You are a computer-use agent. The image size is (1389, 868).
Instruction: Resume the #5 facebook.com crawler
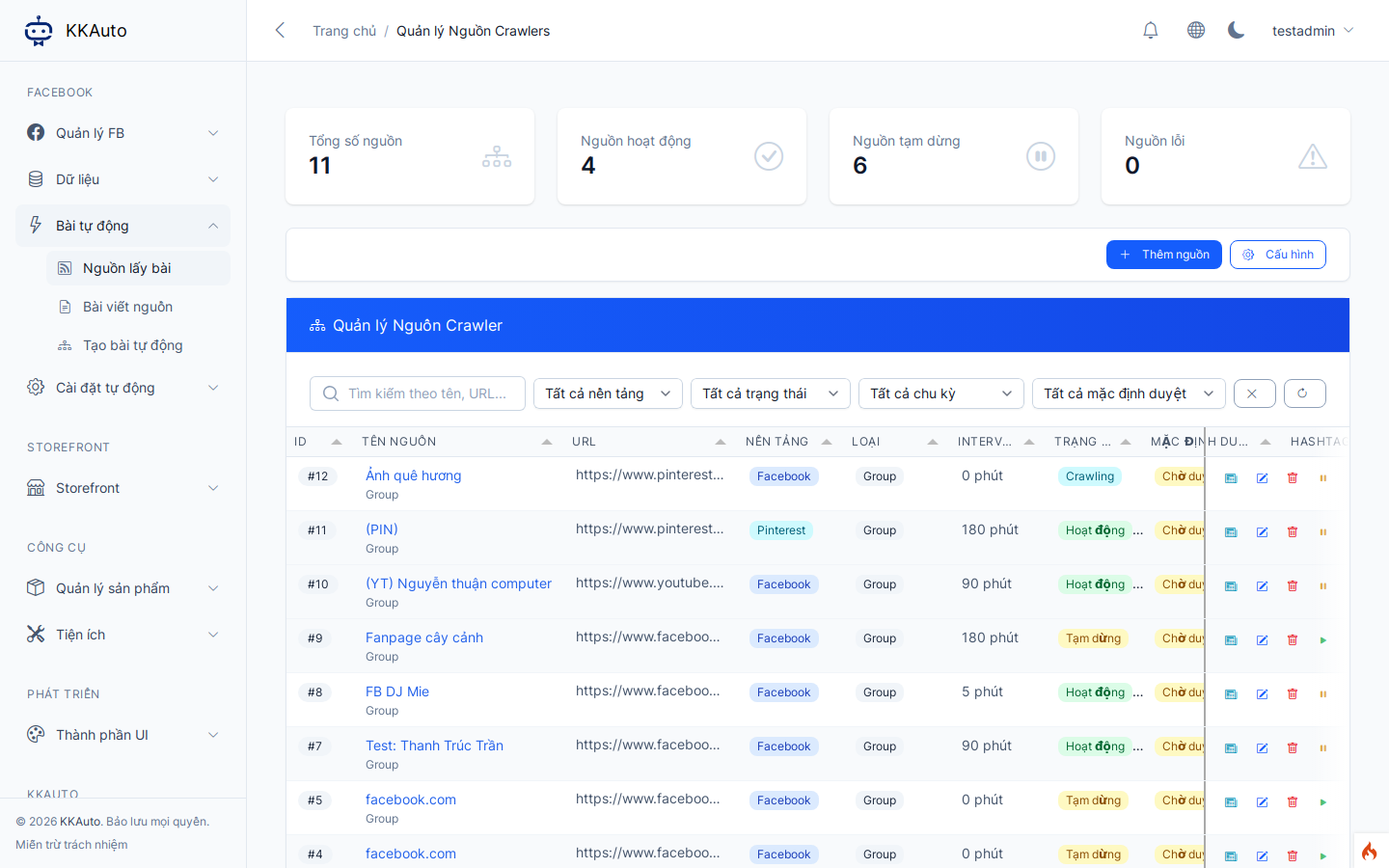1323,802
